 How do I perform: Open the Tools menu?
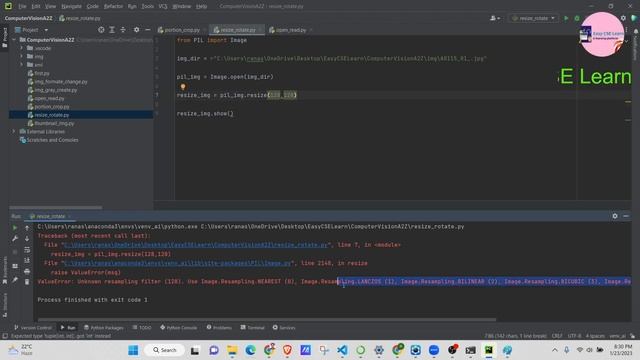pyautogui.click(x=148, y=6)
